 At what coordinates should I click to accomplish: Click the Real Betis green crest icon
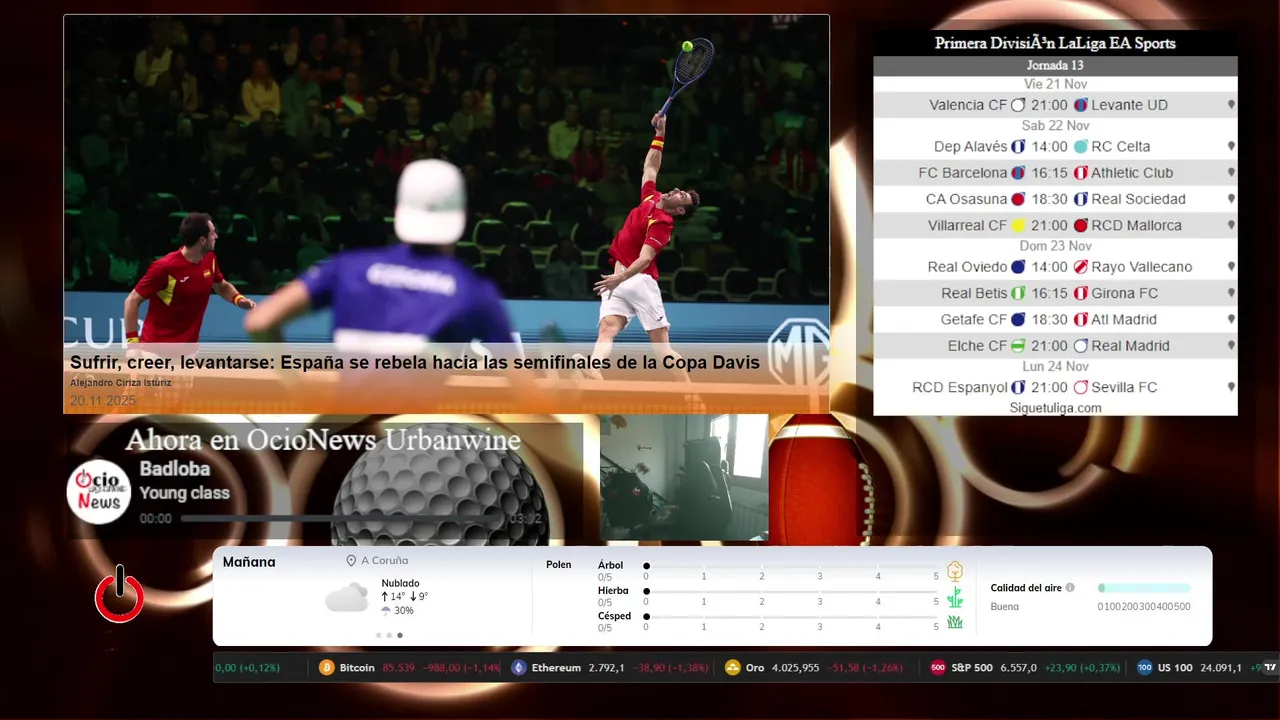coord(1018,294)
